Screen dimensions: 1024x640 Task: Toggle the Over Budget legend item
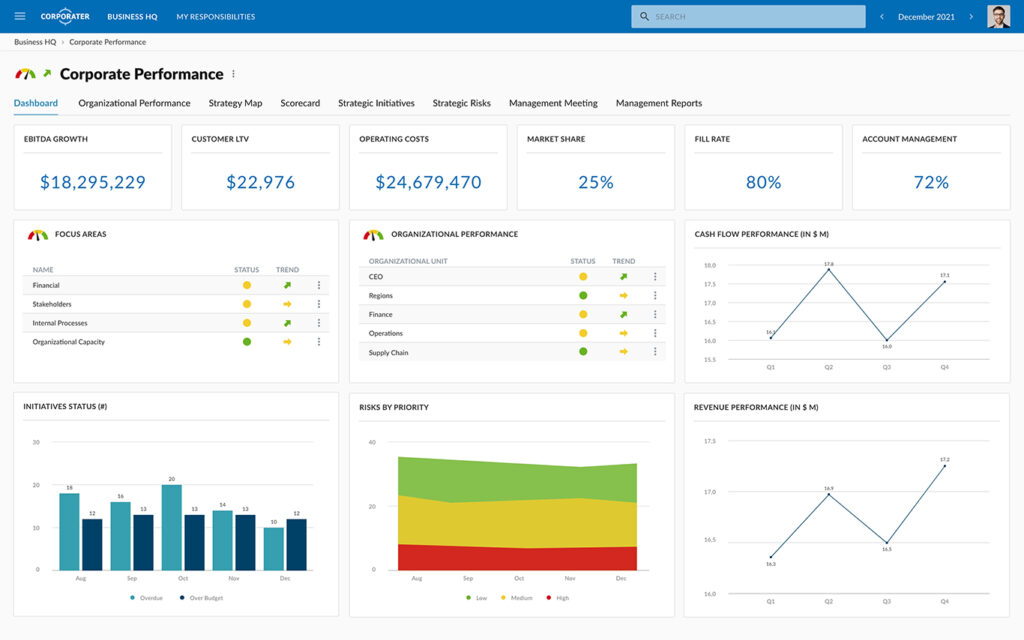(205, 598)
